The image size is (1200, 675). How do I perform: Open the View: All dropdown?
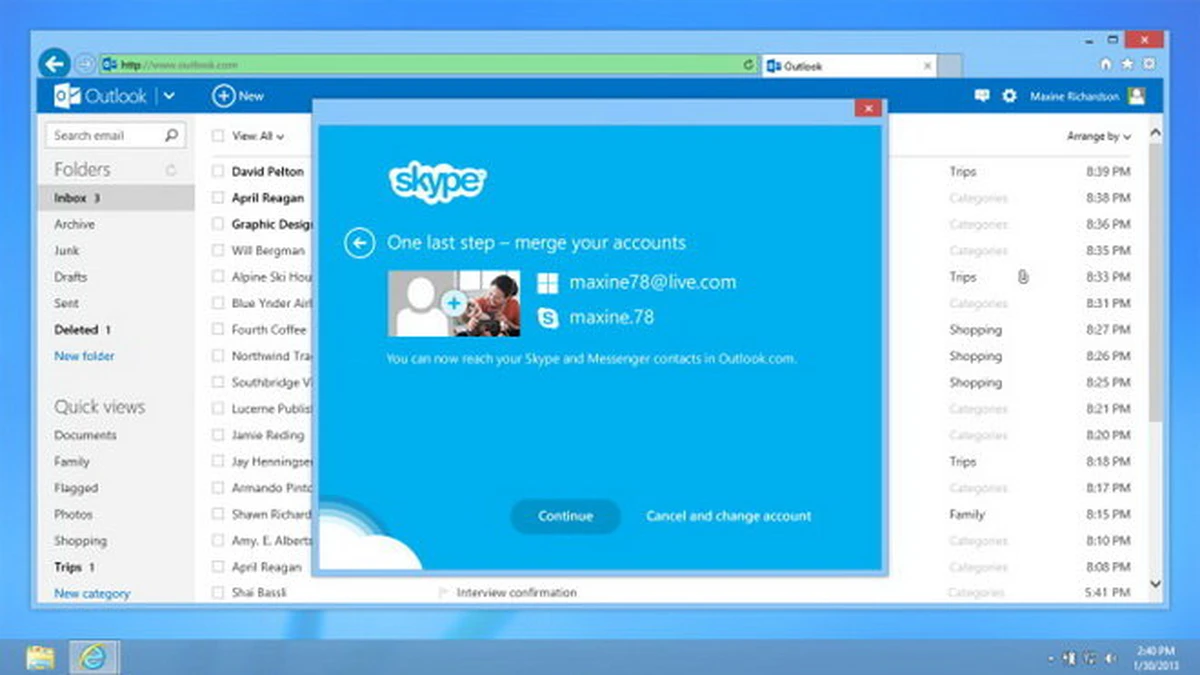click(258, 136)
